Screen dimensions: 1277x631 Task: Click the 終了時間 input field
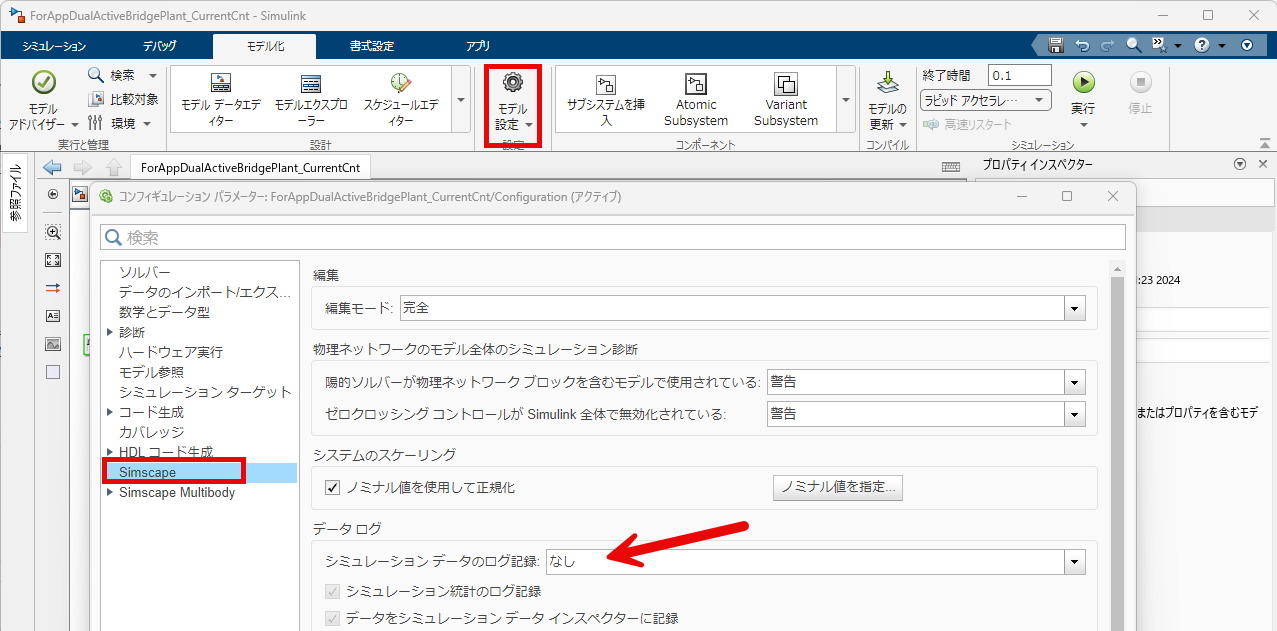coord(1020,76)
